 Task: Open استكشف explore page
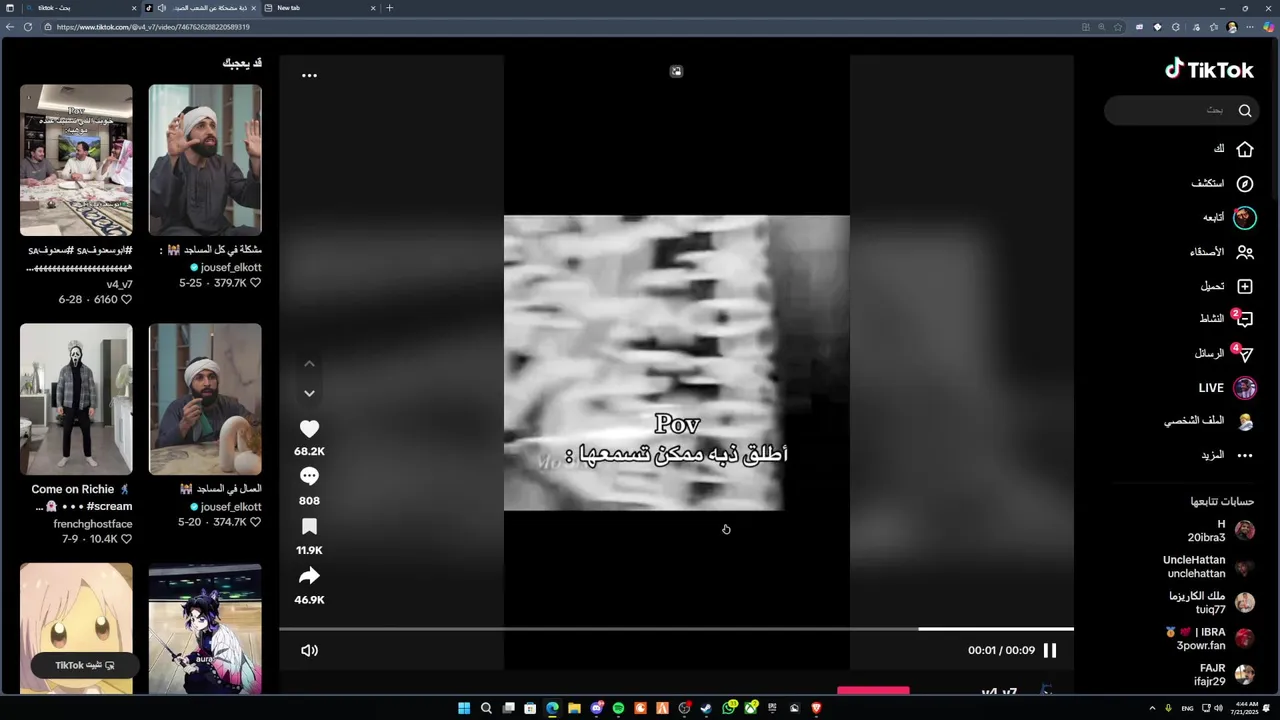click(1220, 184)
